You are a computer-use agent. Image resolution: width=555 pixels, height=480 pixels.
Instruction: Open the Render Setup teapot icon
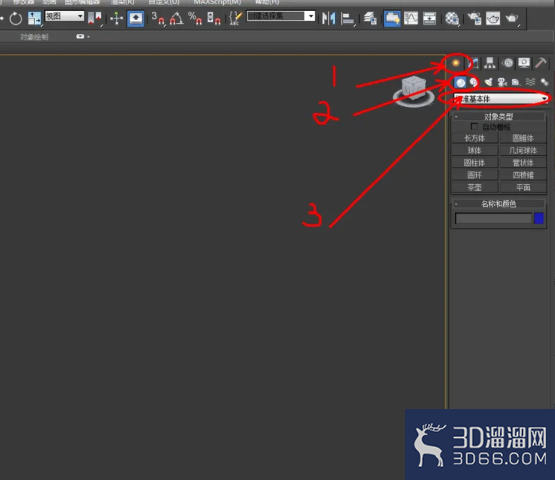[x=474, y=18]
